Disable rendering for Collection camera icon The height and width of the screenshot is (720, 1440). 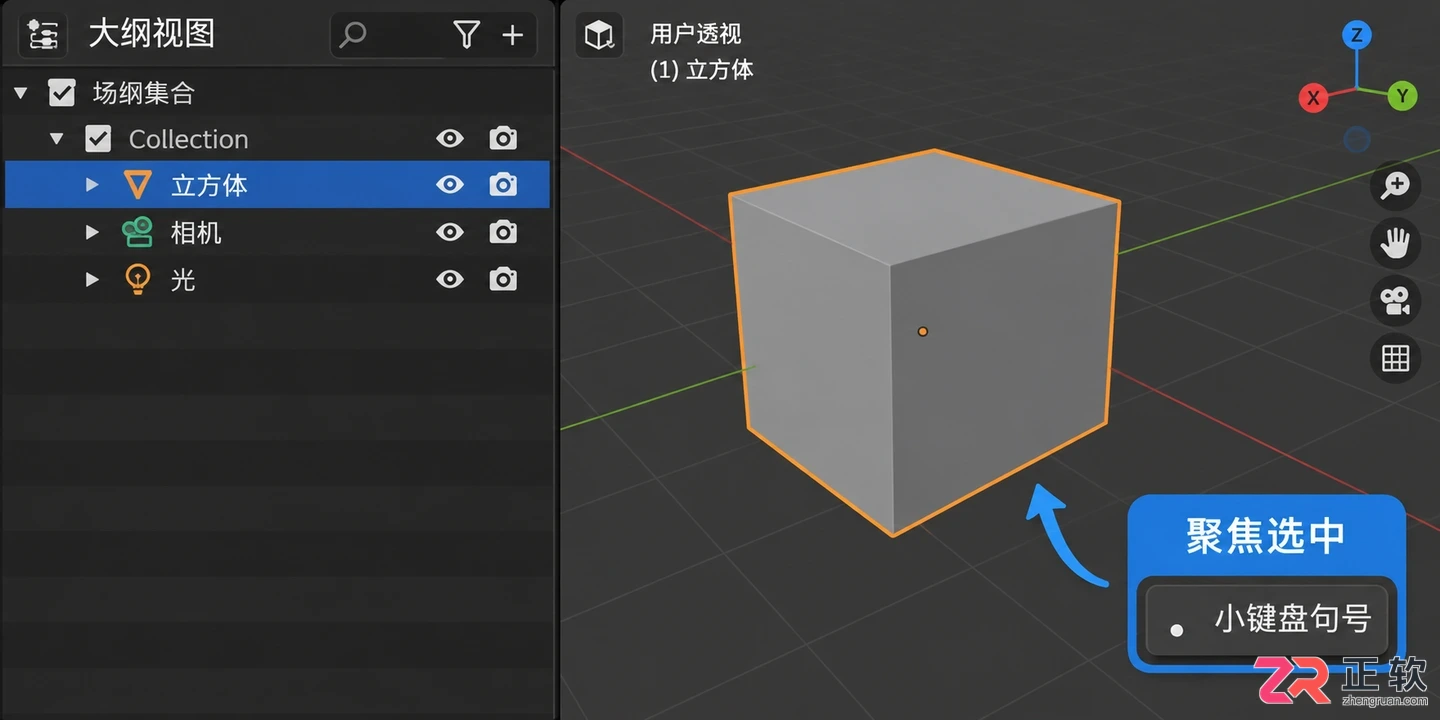click(x=503, y=138)
